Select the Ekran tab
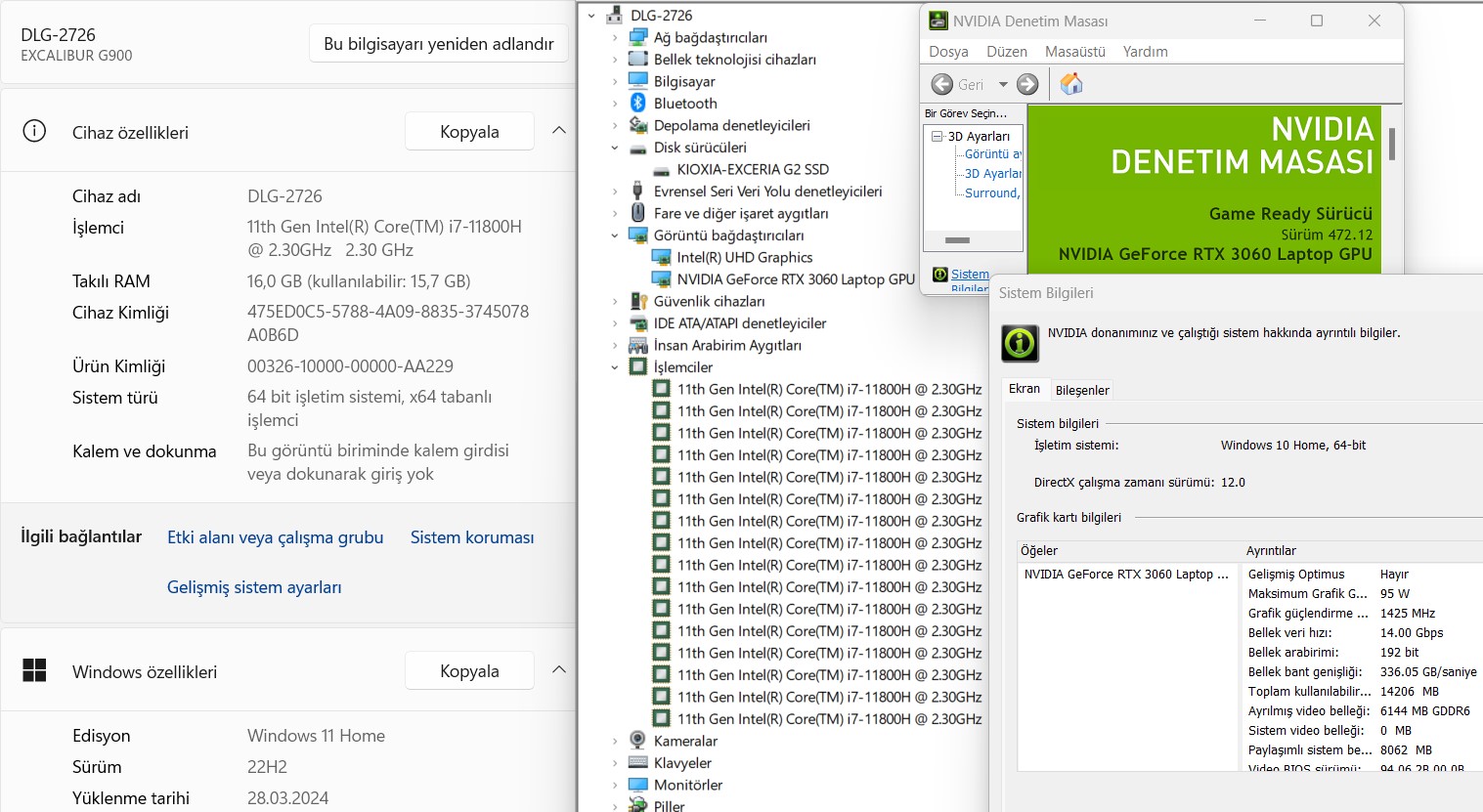Screen dimensions: 1483x812 (x=1025, y=389)
